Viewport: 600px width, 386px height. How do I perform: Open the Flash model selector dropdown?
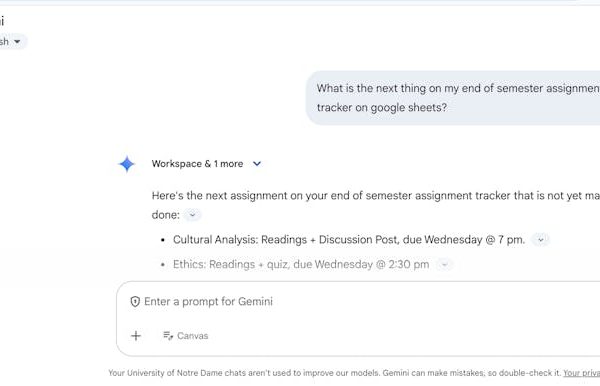click(x=11, y=41)
